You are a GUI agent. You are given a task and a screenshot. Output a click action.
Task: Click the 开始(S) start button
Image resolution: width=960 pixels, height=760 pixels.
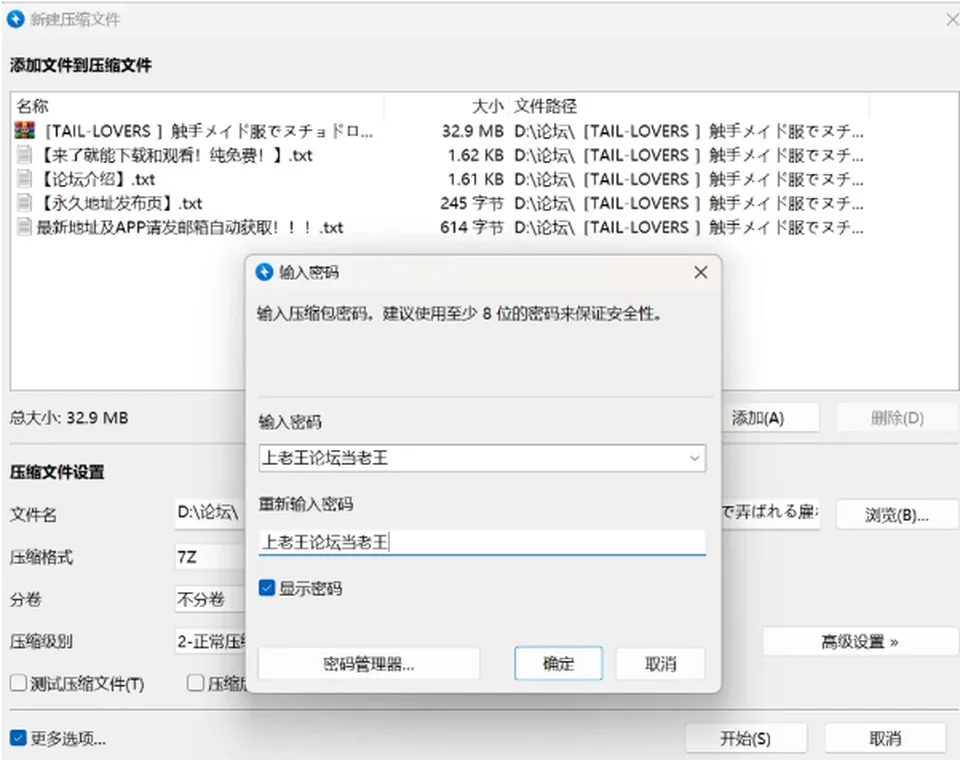pyautogui.click(x=746, y=739)
